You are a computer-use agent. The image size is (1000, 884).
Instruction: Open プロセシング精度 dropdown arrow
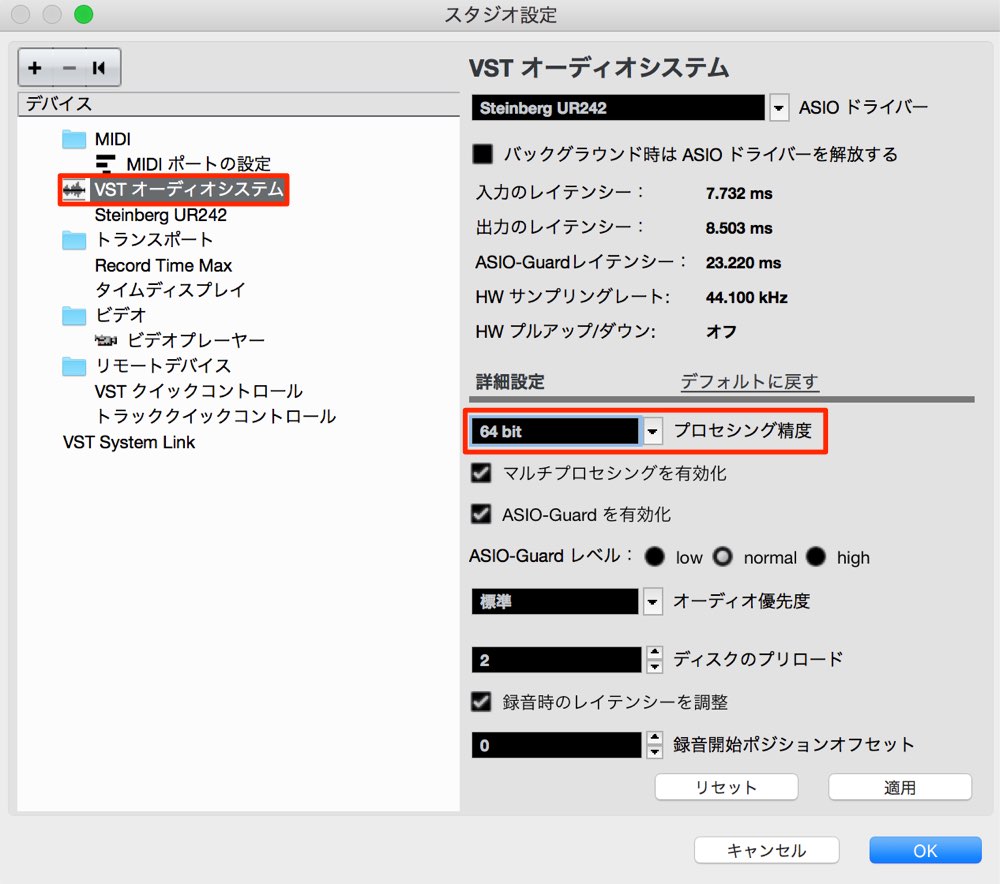[652, 431]
